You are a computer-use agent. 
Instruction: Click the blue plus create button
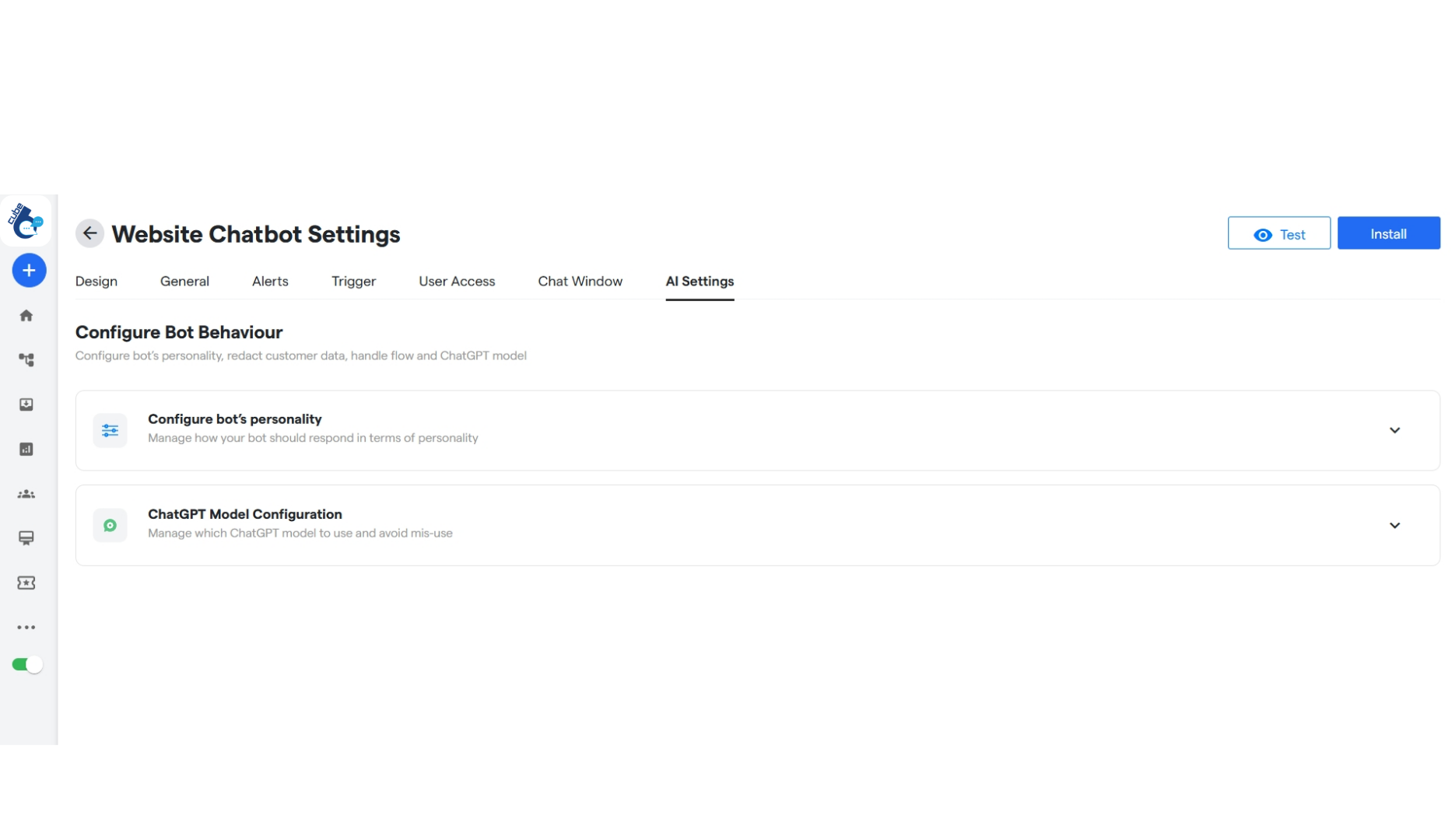tap(29, 271)
